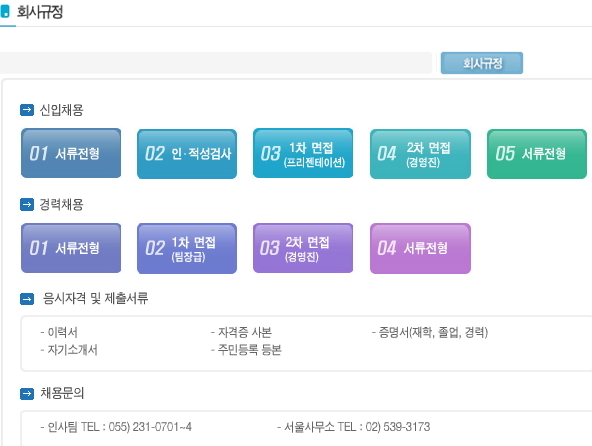This screenshot has width=592, height=446.
Task: Select step 02 인·적성검사 box
Action: [x=187, y=154]
